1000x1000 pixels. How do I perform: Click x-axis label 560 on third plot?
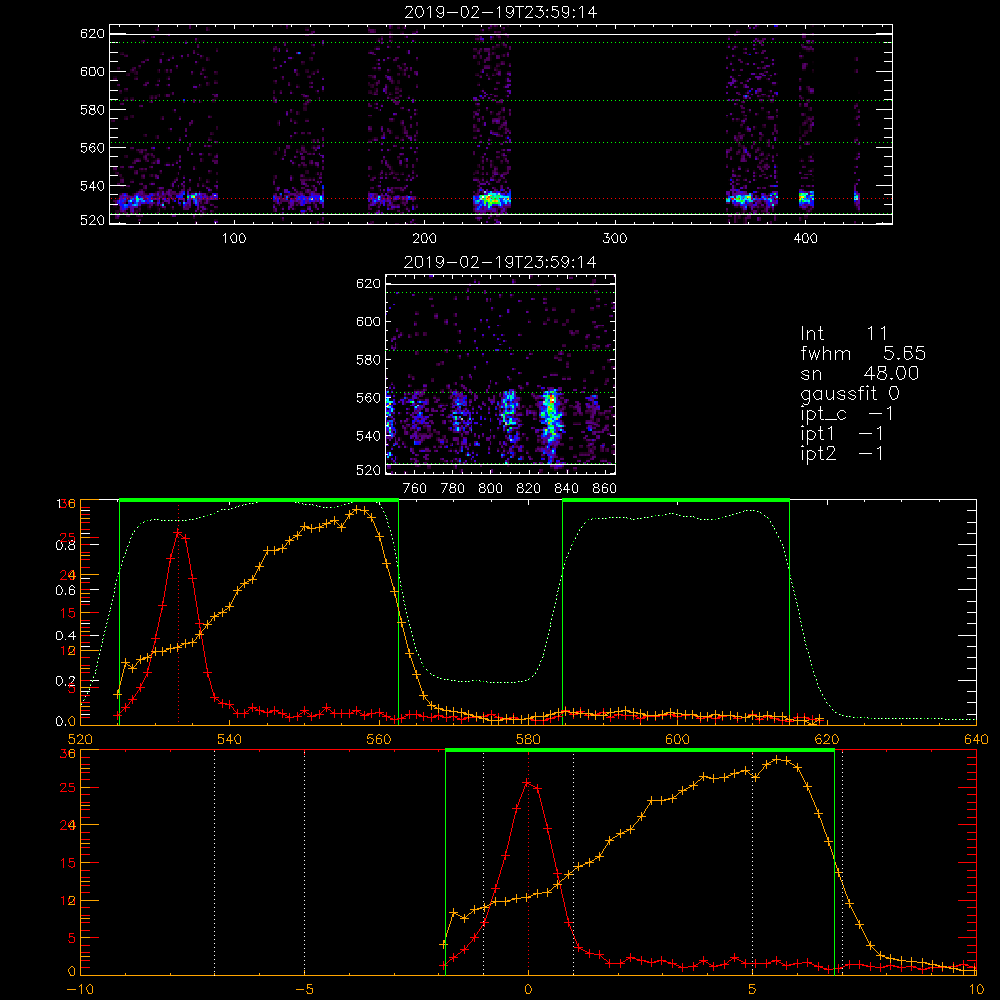click(379, 739)
